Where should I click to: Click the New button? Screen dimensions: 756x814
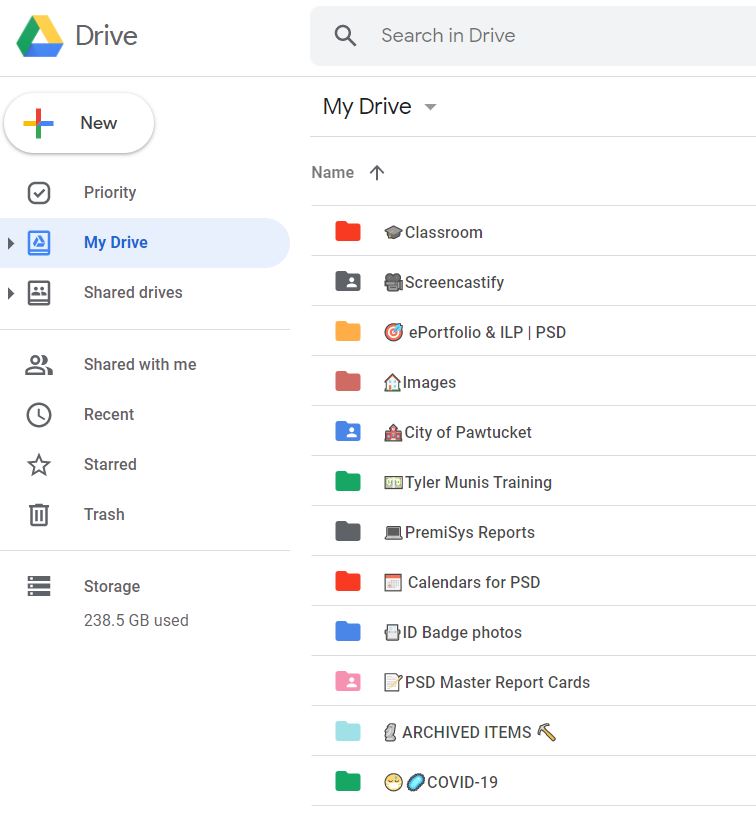coord(79,123)
